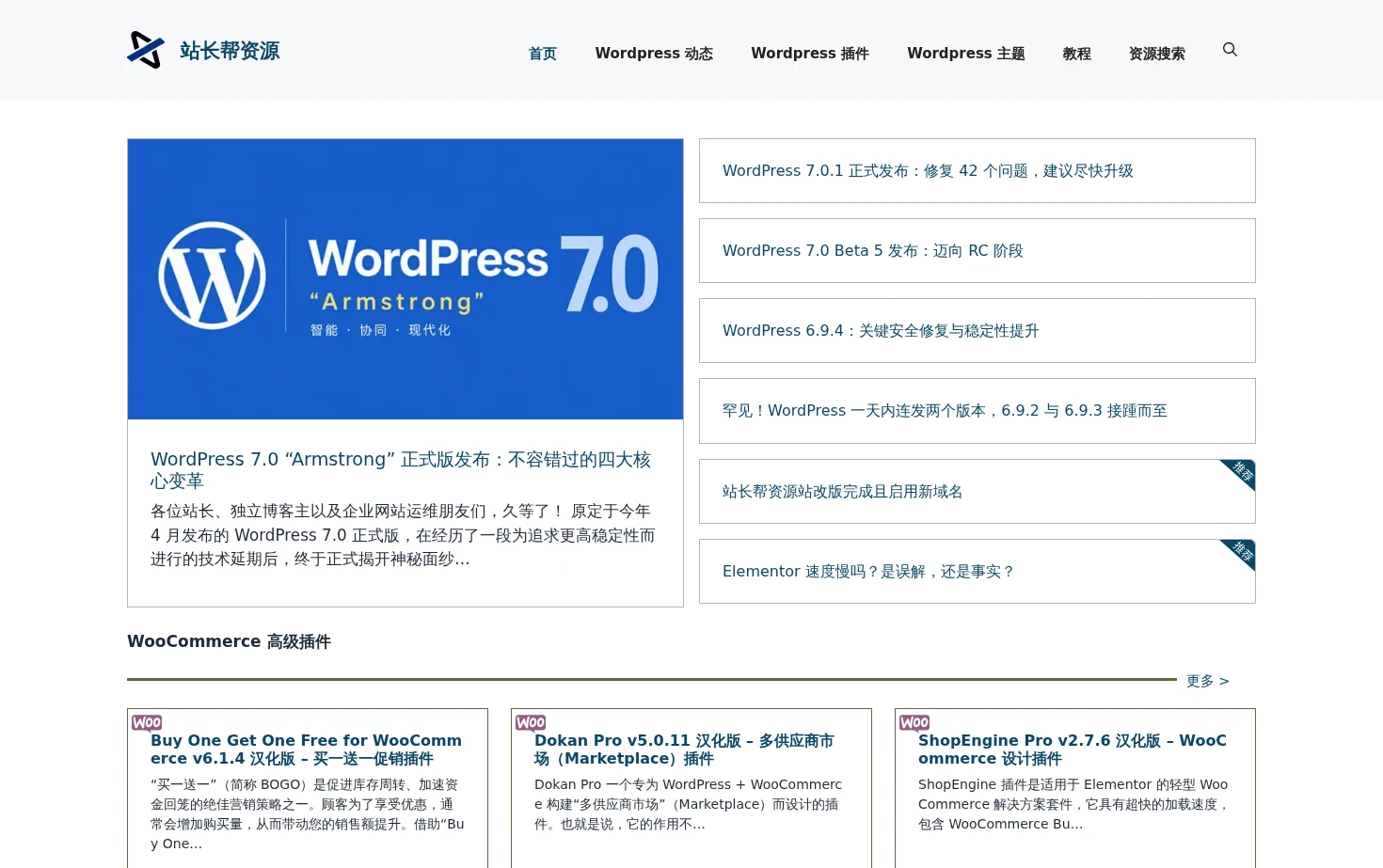This screenshot has height=868, width=1383.
Task: Open article WordPress 7.0 "Armstrong" 正式版发布 title
Action: (401, 469)
